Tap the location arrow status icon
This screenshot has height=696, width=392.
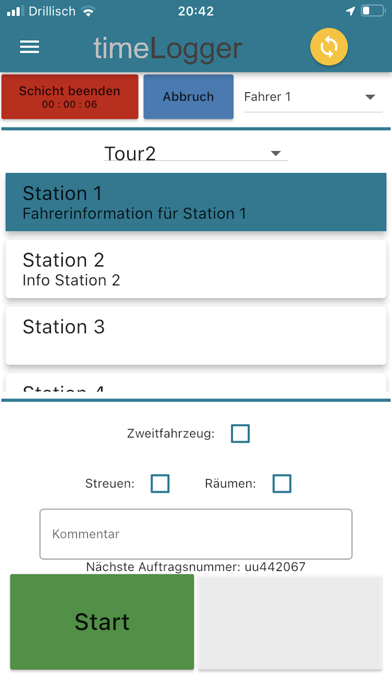[x=350, y=11]
